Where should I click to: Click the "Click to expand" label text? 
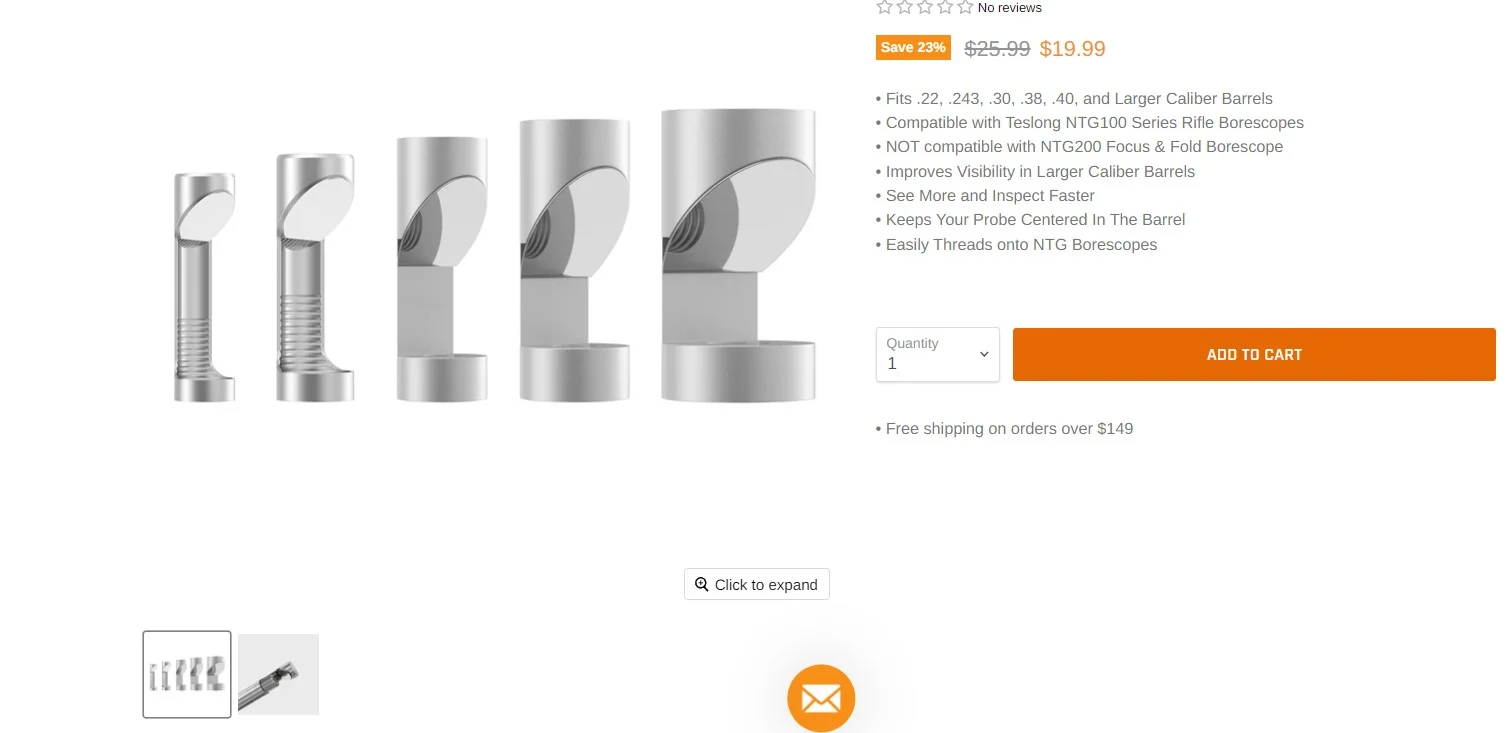766,585
